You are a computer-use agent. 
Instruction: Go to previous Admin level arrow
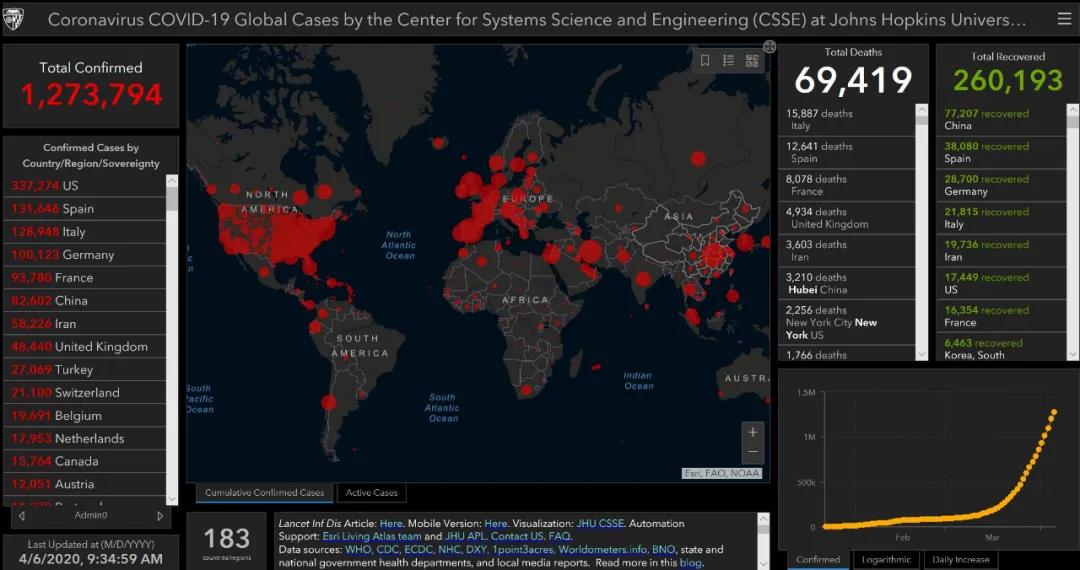pyautogui.click(x=22, y=516)
